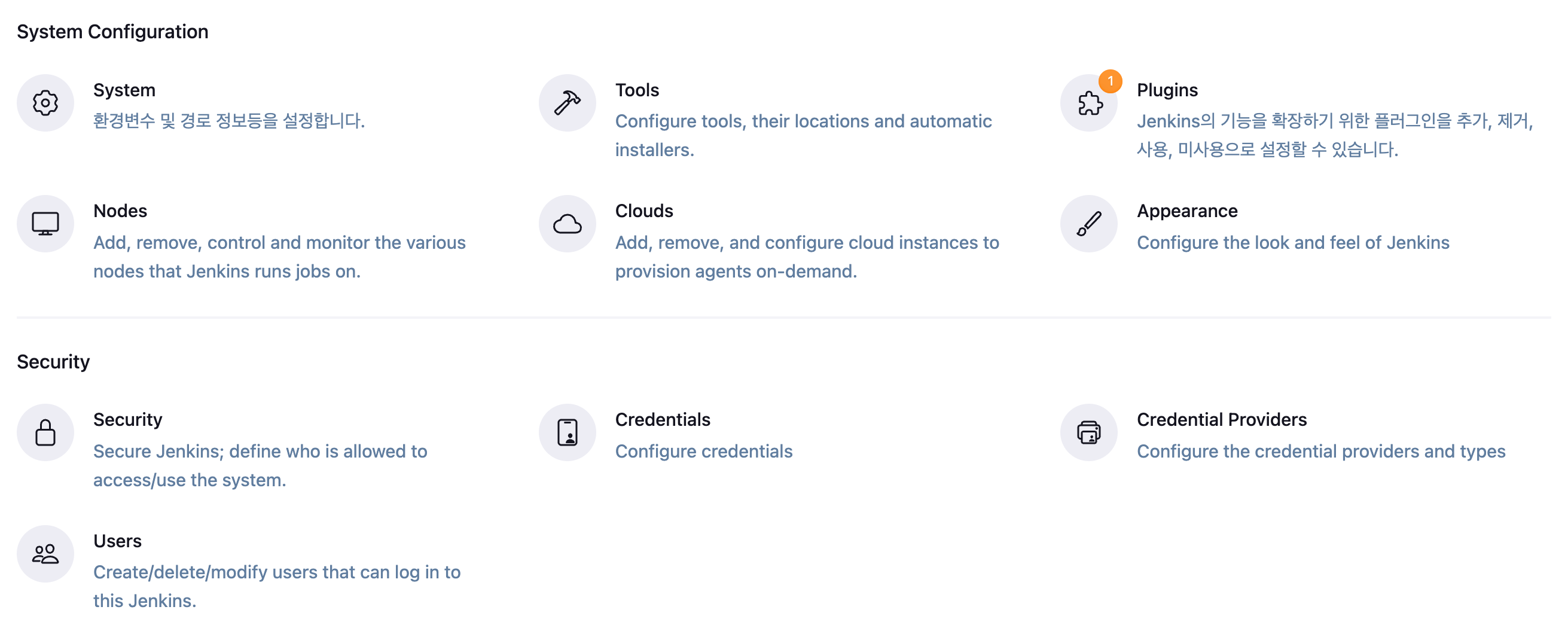Click "Create/delete/modify users" description text
Image resolution: width=1568 pixels, height=628 pixels.
point(205,572)
